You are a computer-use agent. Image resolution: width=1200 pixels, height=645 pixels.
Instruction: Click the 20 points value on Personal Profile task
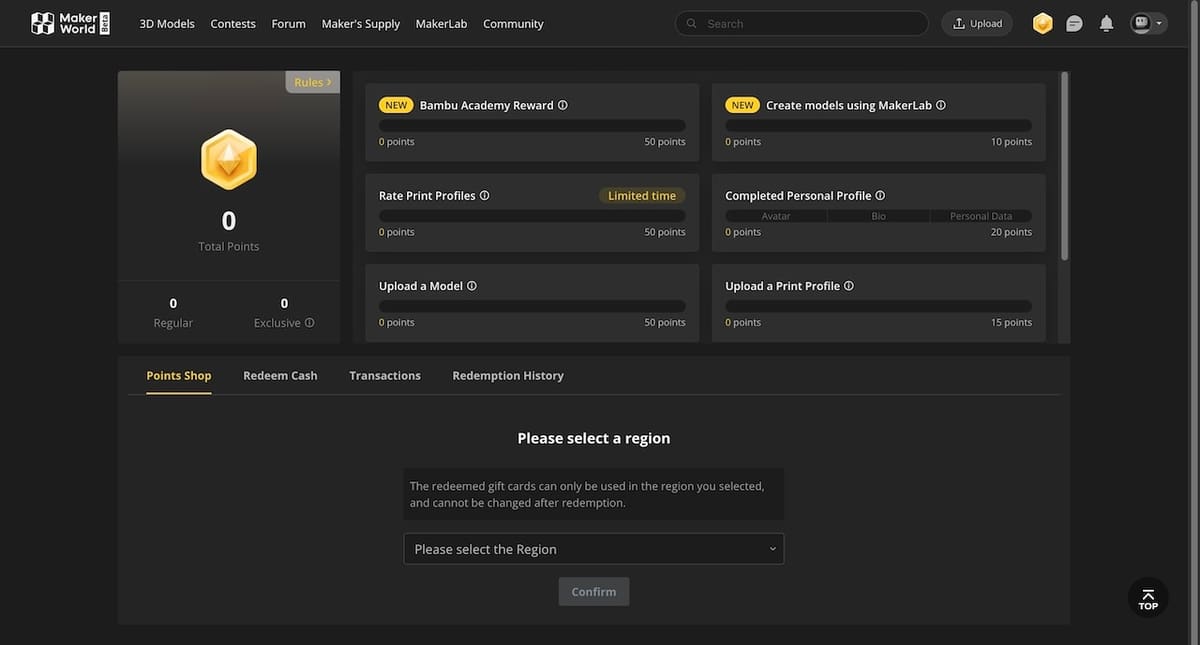point(1011,232)
